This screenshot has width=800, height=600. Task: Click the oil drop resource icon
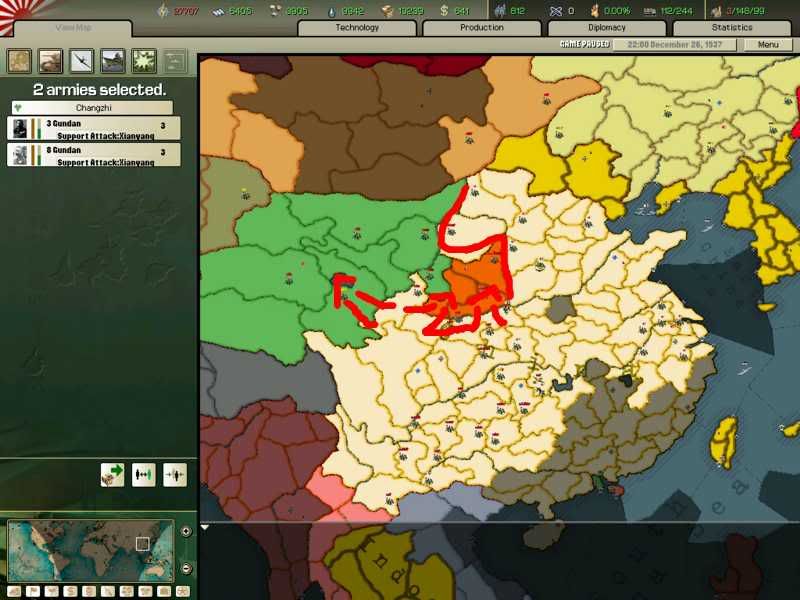click(332, 11)
